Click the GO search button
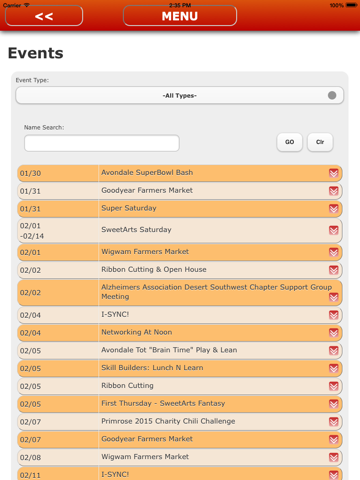Viewport: 360px width, 480px height. 289,142
